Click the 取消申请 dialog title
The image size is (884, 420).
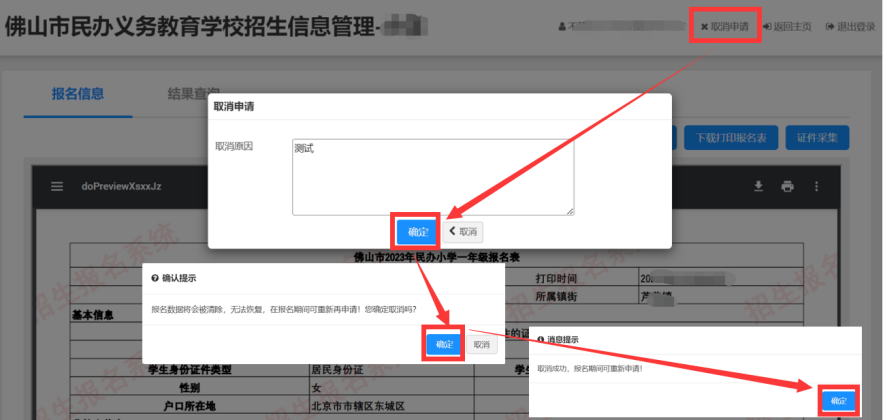click(x=234, y=107)
